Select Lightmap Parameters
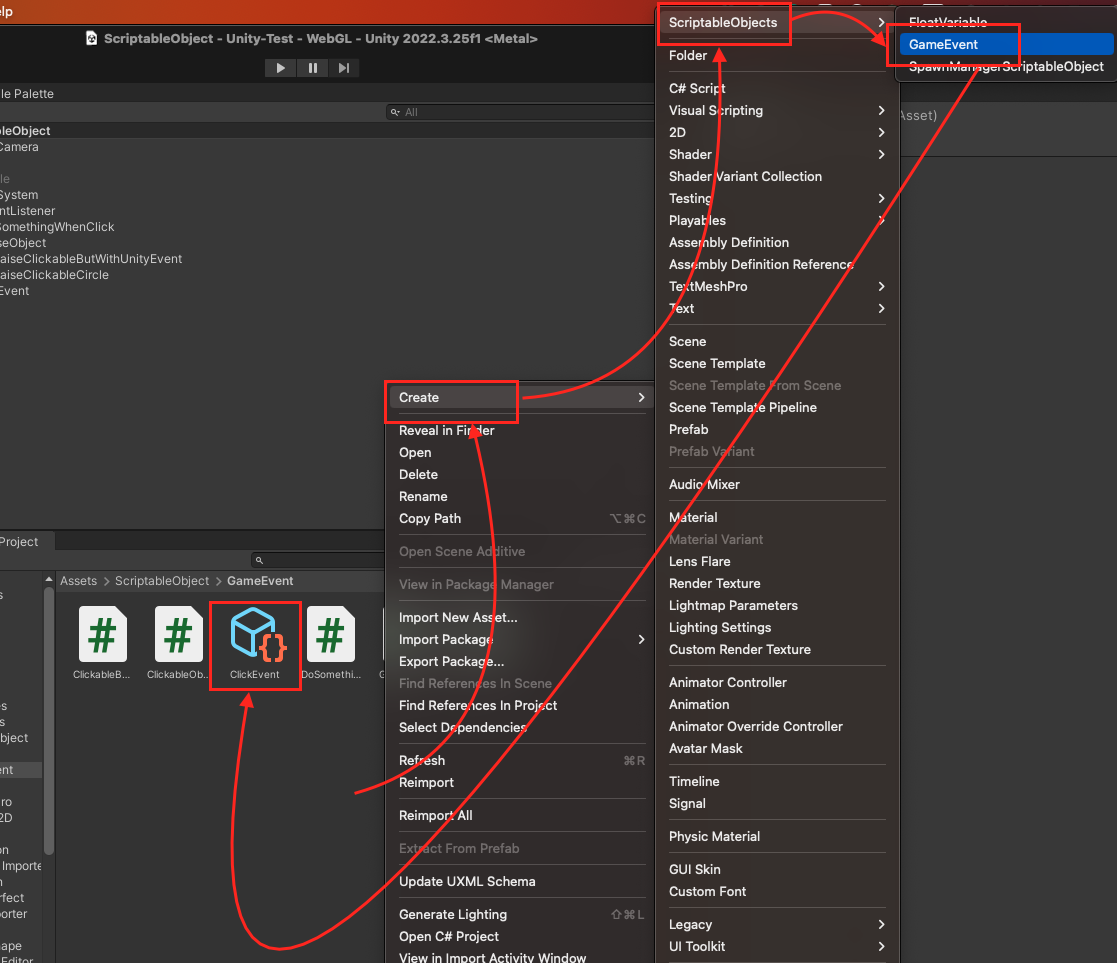 click(776, 605)
